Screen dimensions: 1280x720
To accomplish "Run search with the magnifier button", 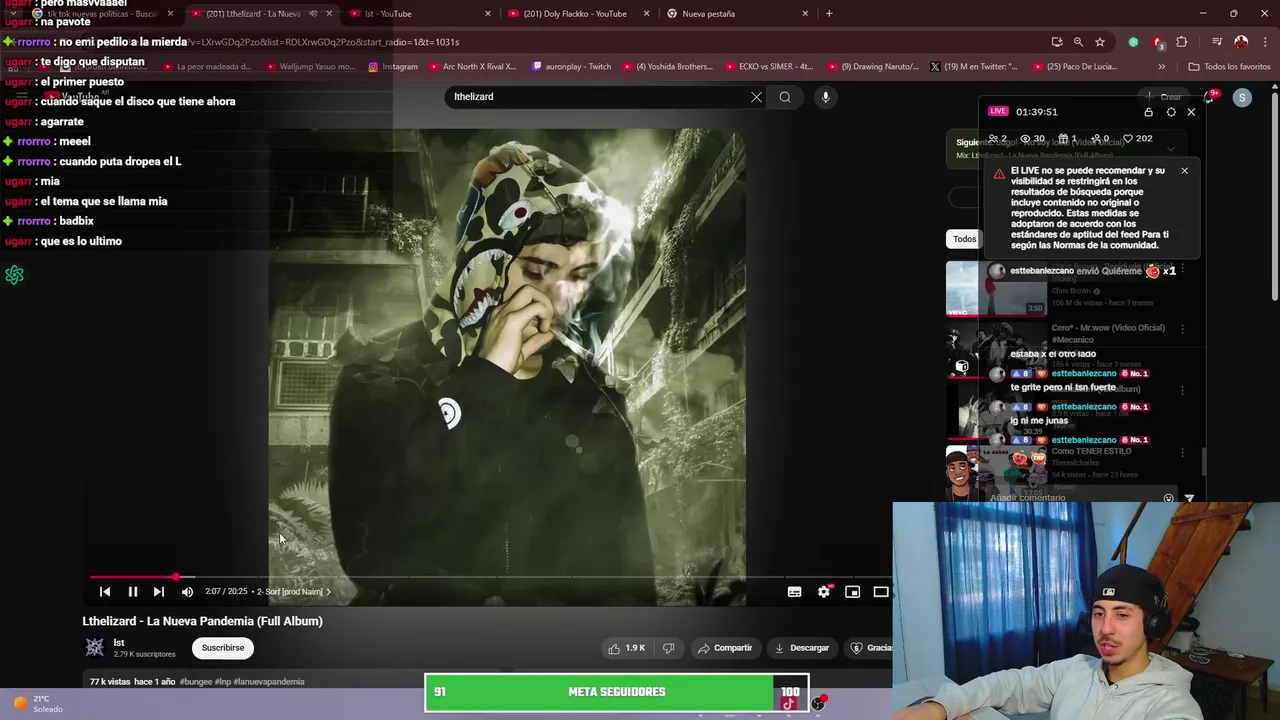I will tap(785, 97).
